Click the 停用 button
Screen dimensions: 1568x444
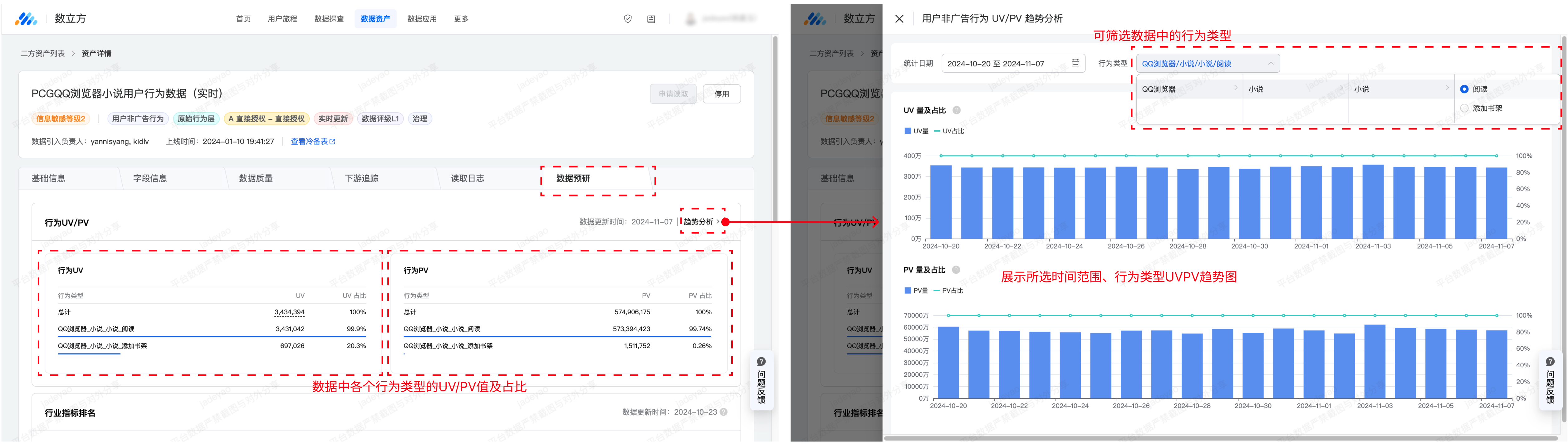click(721, 94)
